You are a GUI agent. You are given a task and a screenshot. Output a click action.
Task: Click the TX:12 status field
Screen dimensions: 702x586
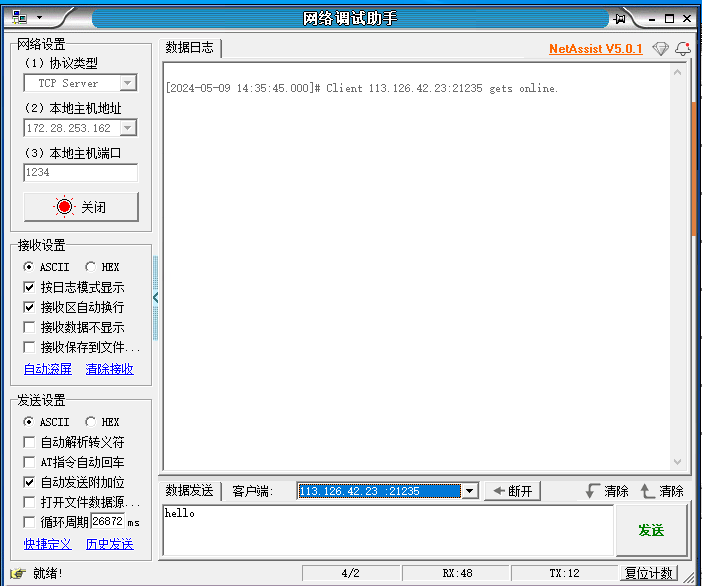click(565, 573)
